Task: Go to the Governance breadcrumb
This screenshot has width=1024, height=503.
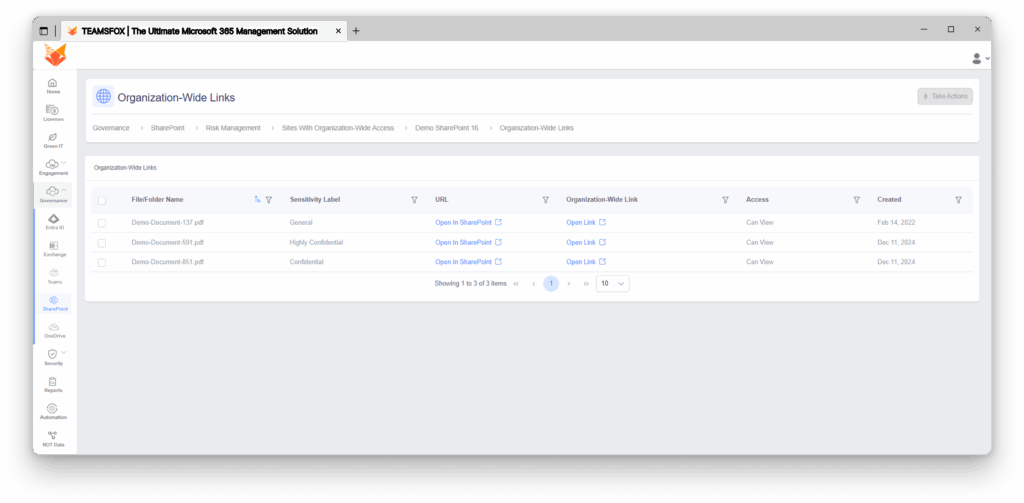Action: click(x=111, y=128)
